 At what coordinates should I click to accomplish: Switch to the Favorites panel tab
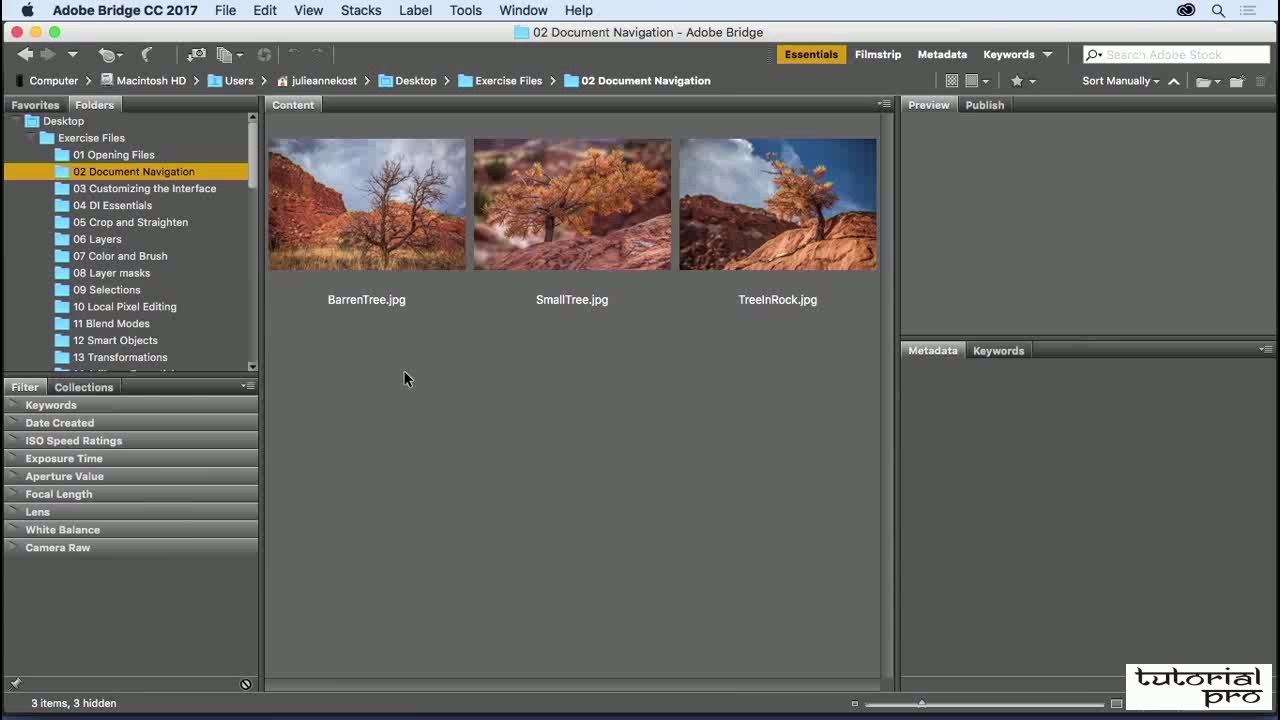(35, 105)
